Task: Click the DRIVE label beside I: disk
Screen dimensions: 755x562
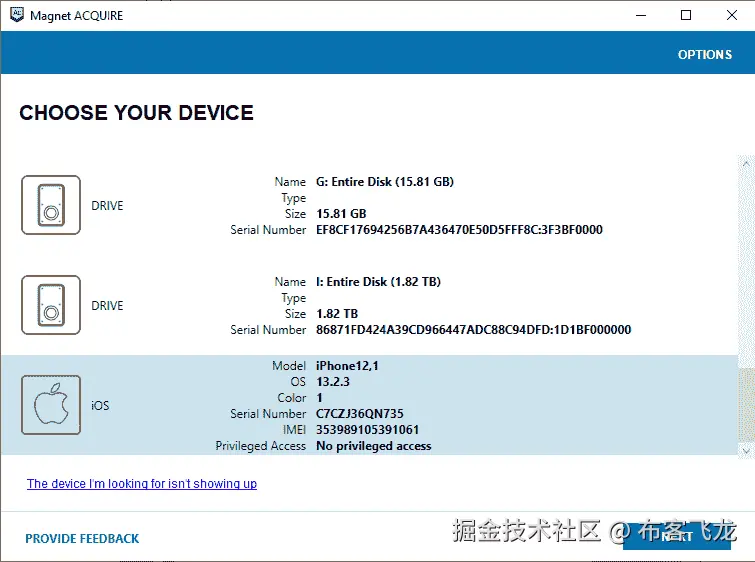Action: tap(107, 306)
